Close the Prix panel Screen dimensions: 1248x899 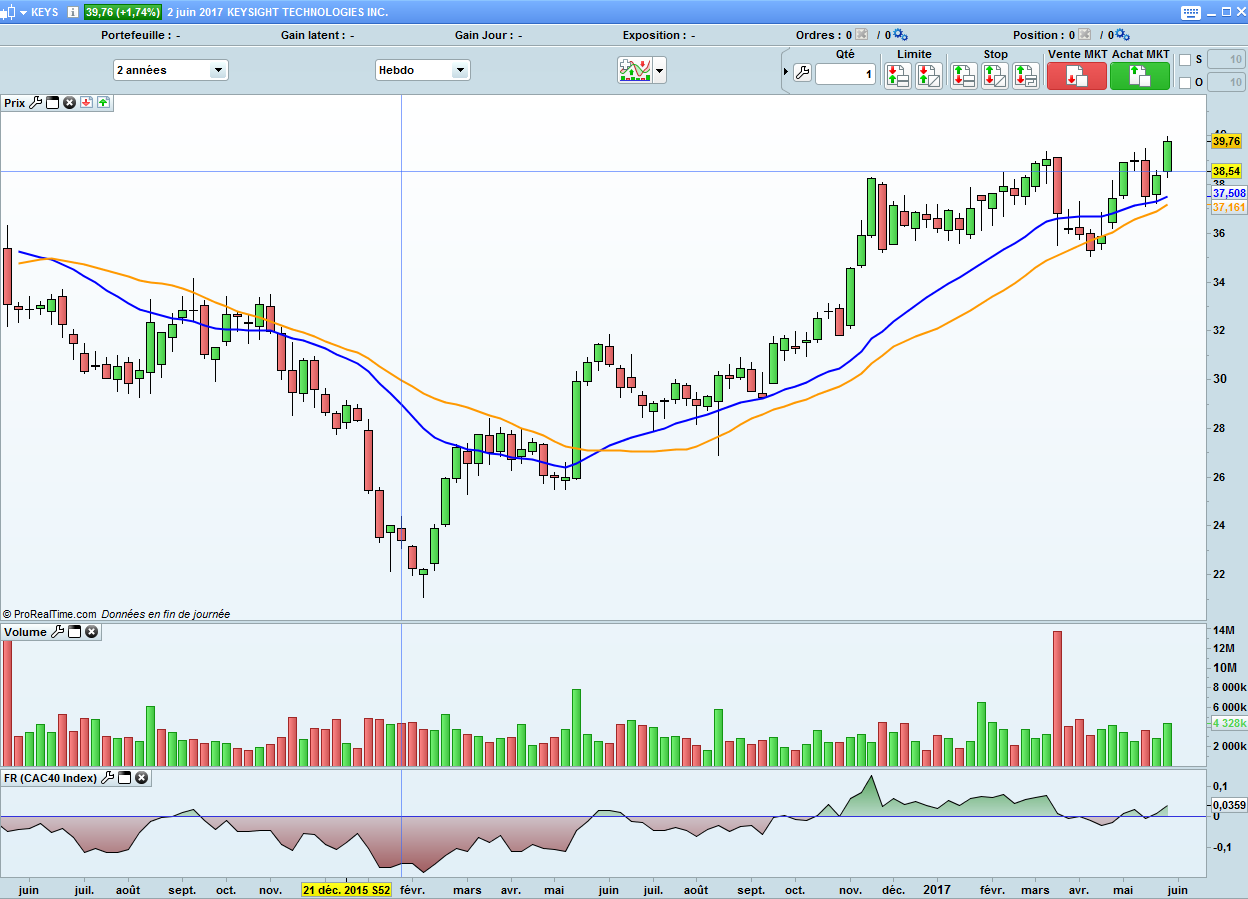70,102
